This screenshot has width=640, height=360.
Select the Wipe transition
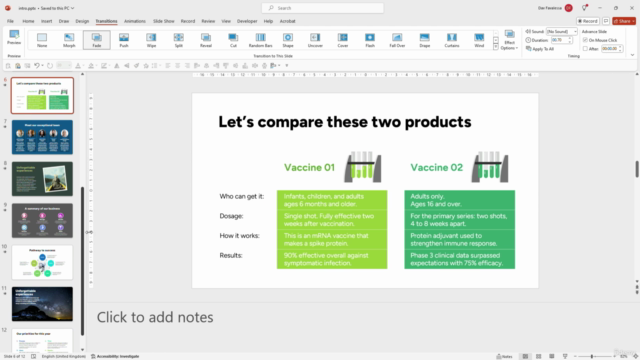tap(151, 40)
